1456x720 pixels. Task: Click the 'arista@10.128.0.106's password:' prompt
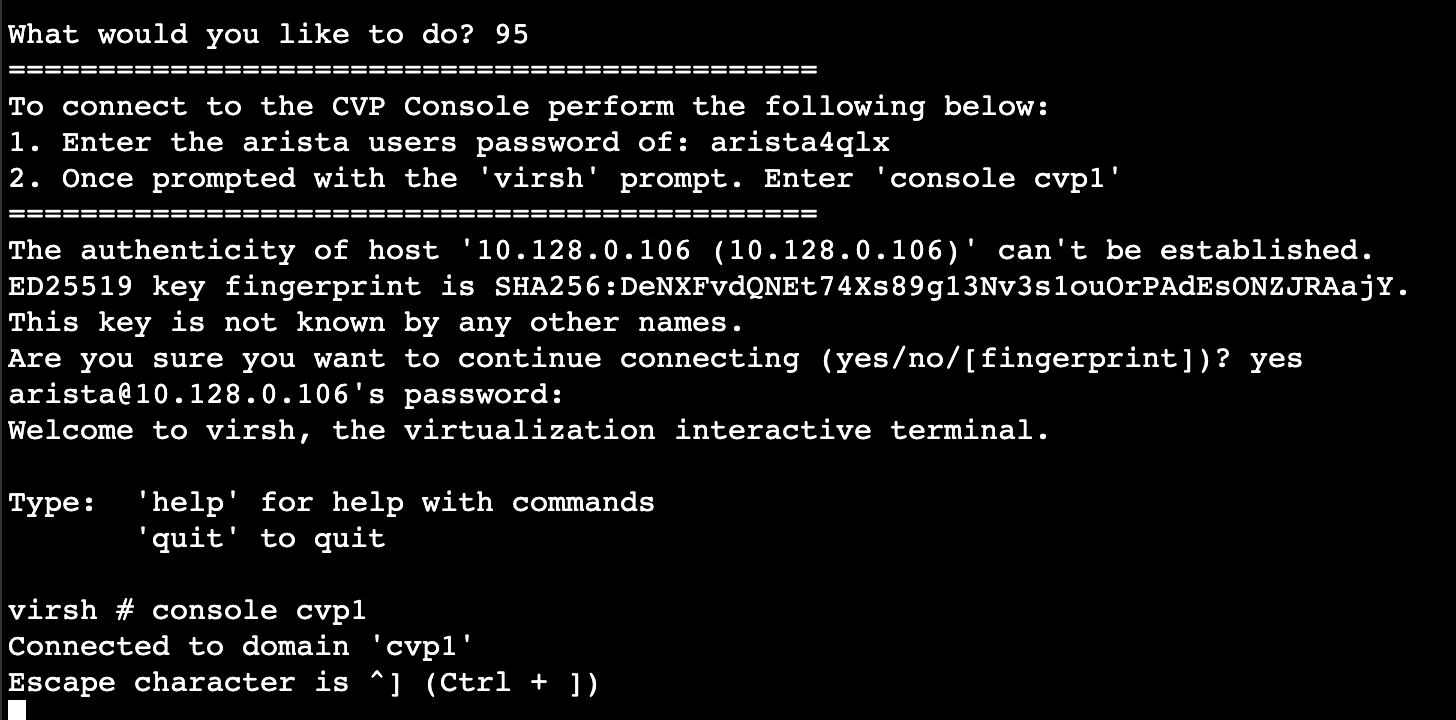(x=286, y=395)
